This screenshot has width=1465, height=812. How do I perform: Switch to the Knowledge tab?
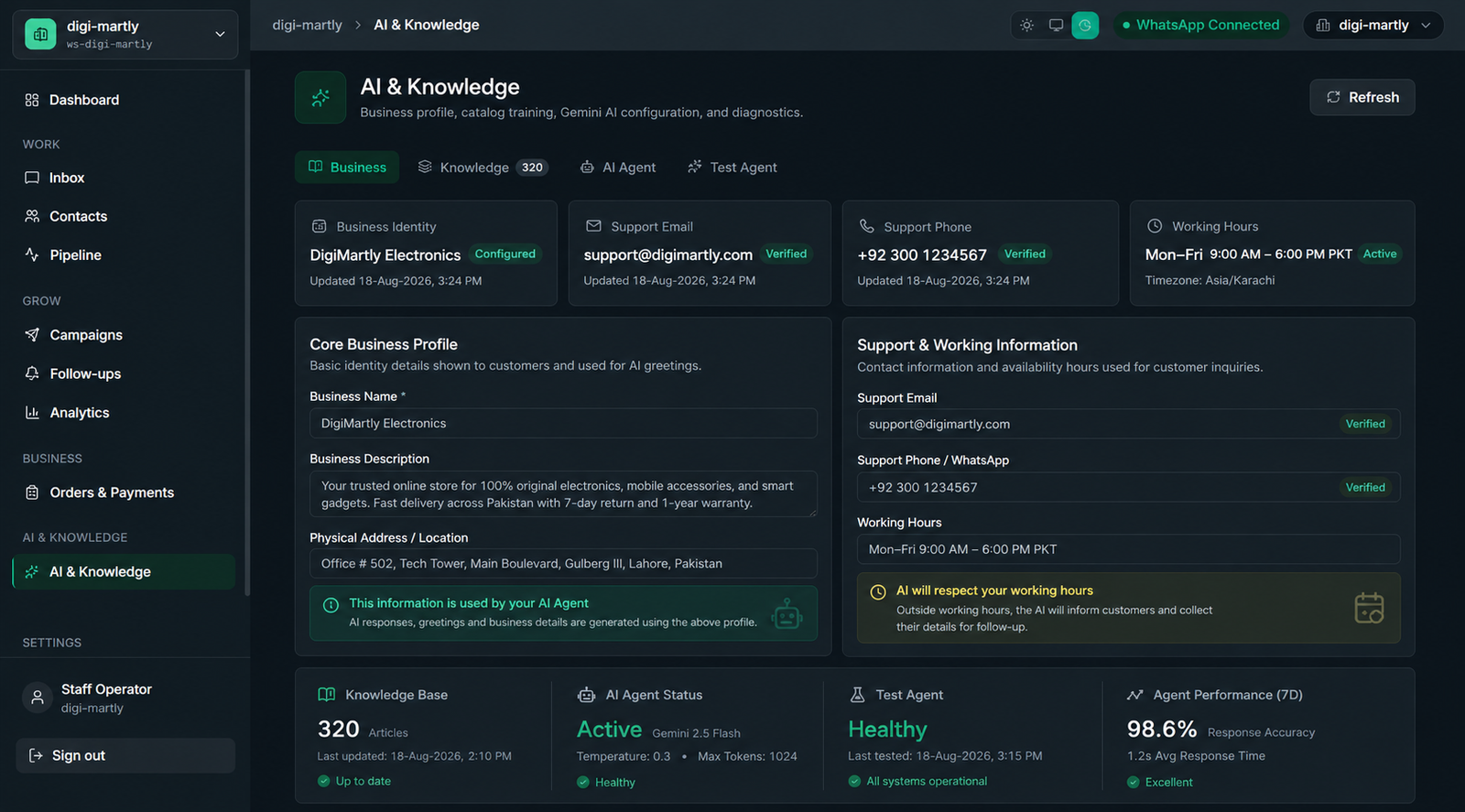(x=482, y=167)
